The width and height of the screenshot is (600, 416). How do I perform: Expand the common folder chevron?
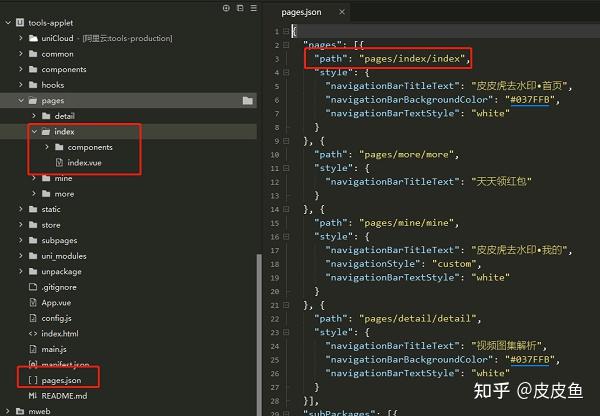point(21,54)
